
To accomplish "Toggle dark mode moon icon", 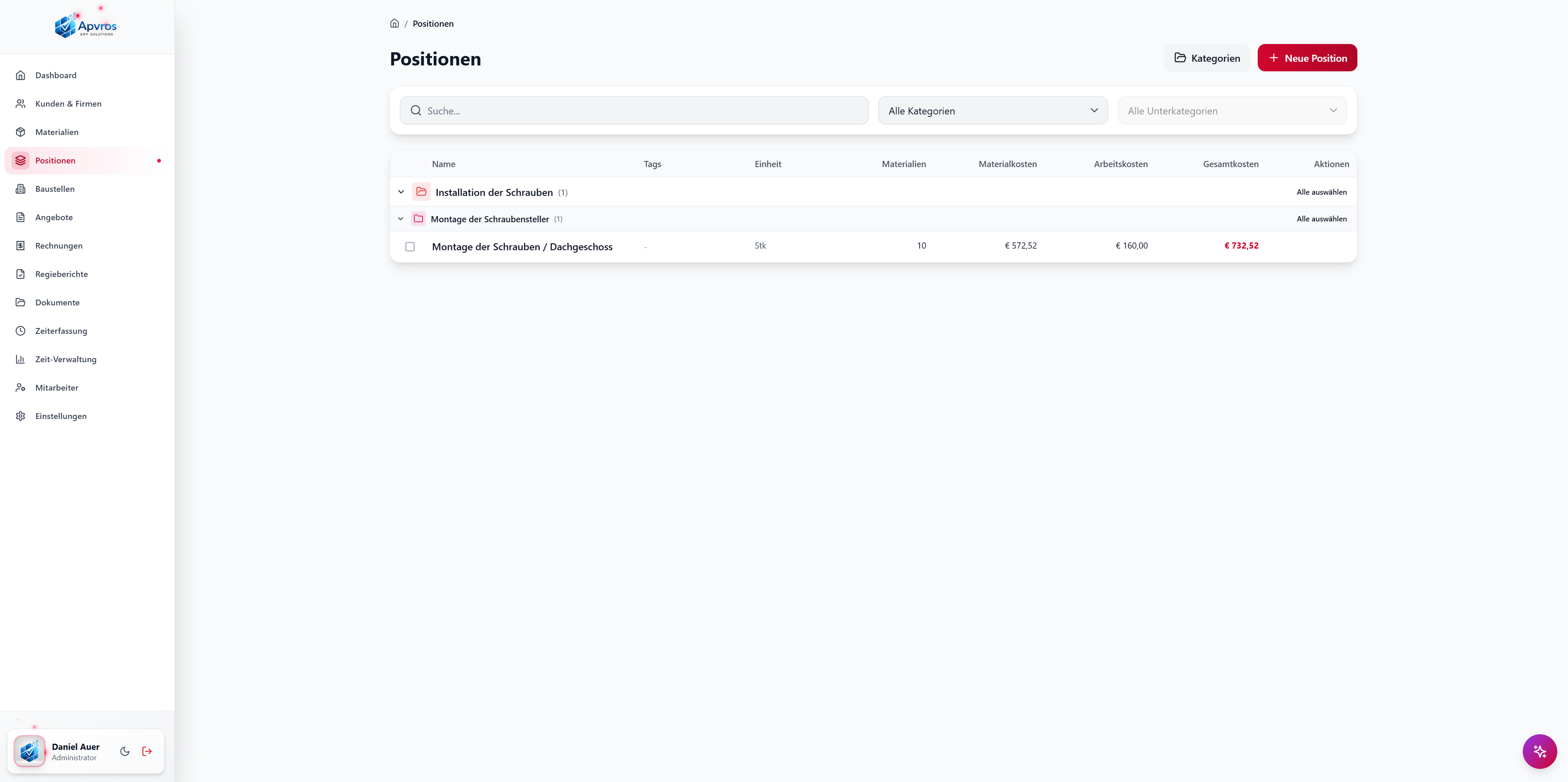I will pos(125,751).
